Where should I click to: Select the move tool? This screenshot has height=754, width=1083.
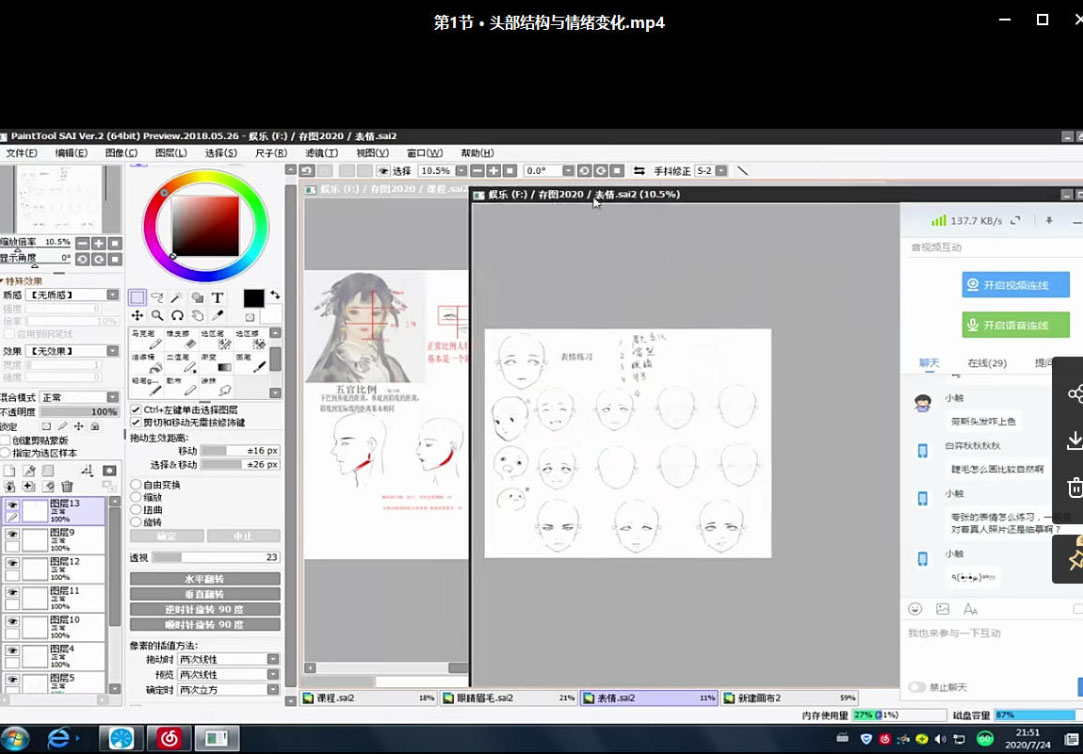[137, 316]
